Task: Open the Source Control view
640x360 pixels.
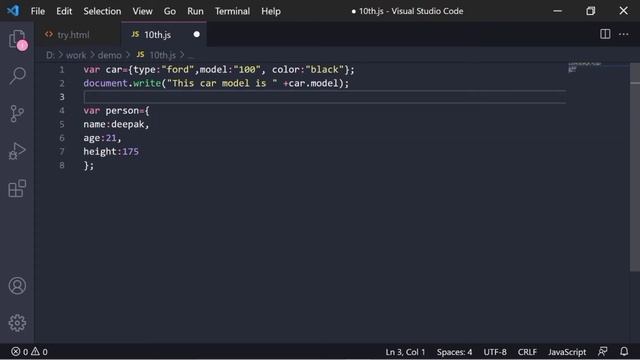Action: pos(17,113)
